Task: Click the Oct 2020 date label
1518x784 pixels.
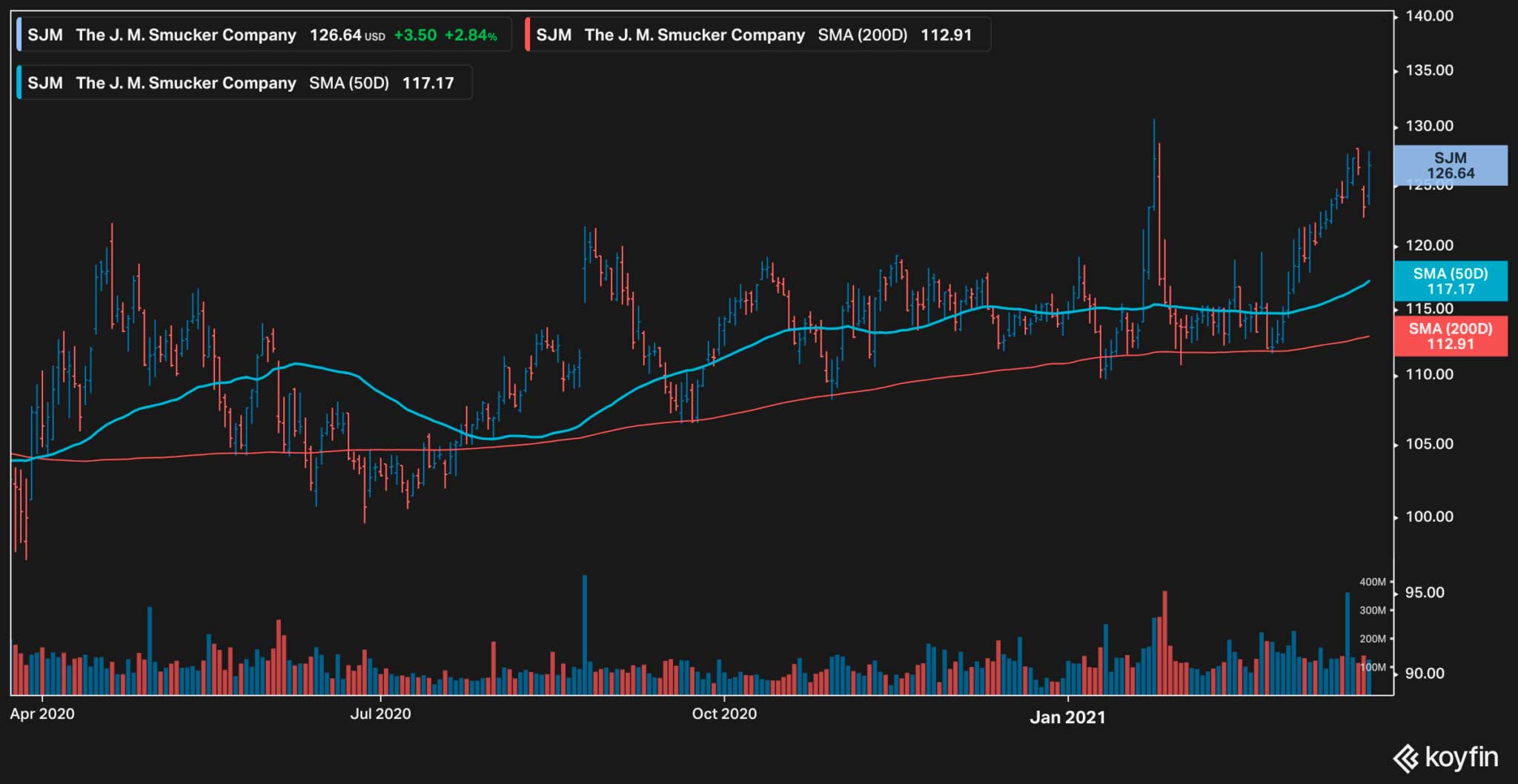Action: tap(724, 714)
